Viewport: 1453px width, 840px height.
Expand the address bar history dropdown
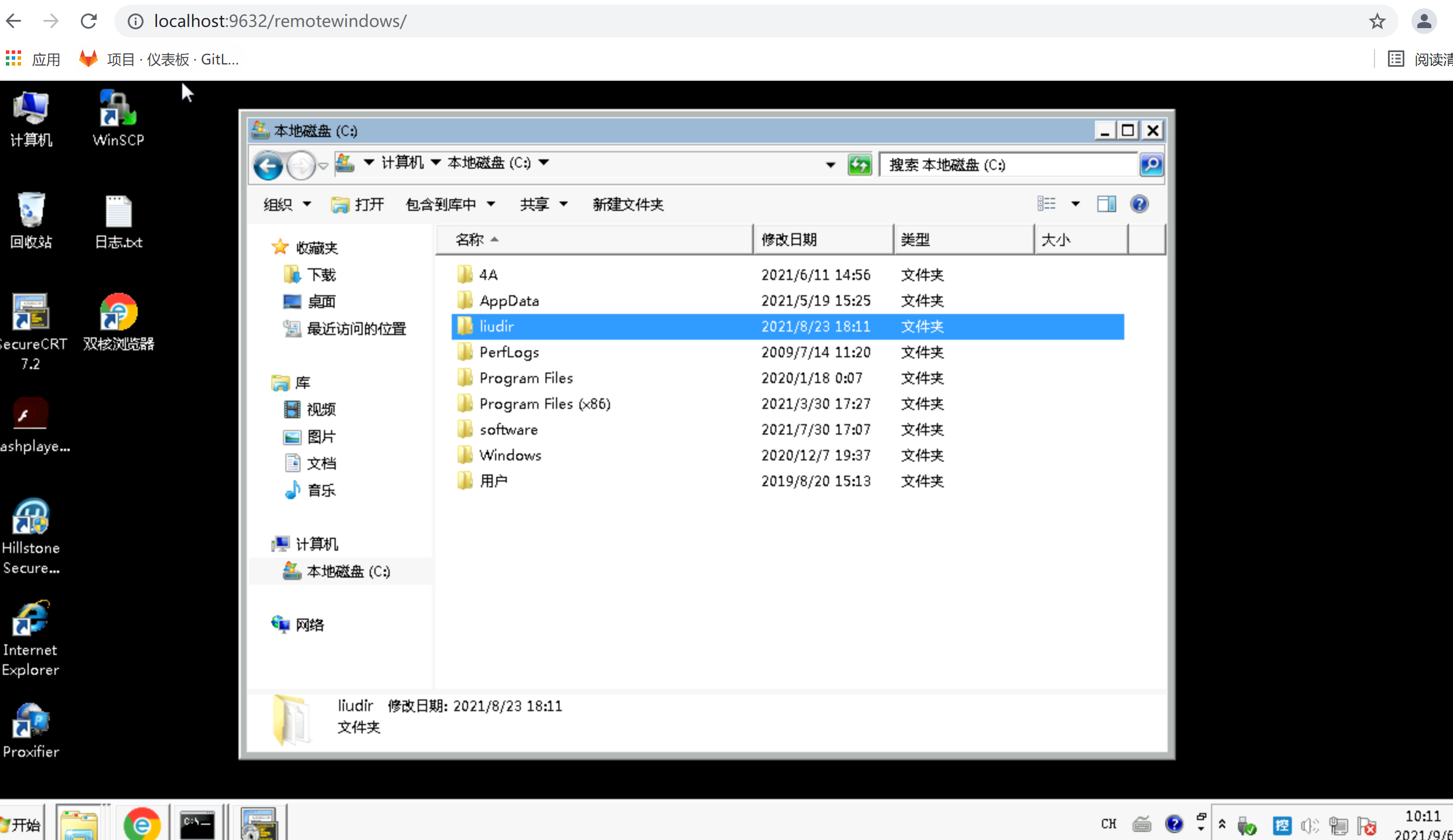tap(830, 165)
